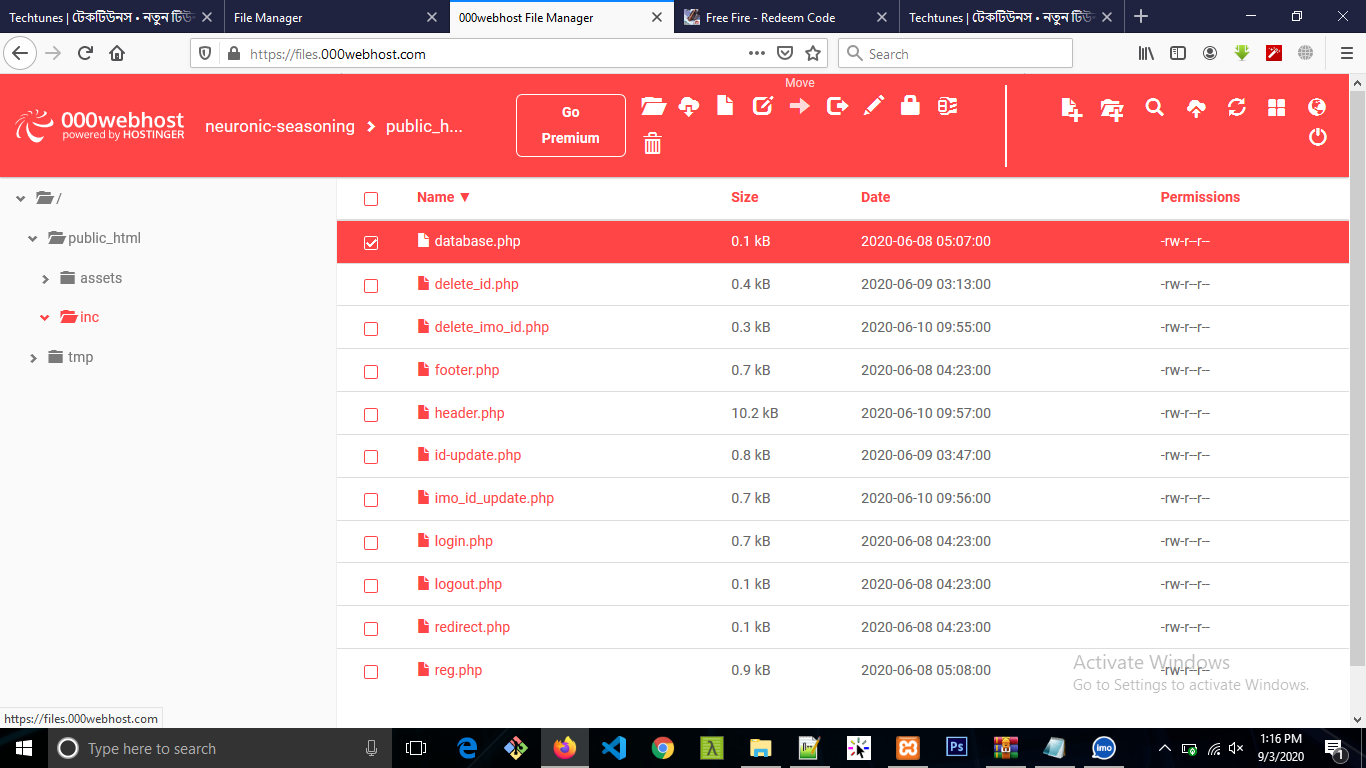Tick the header.php checkbox
This screenshot has height=768, width=1366.
[371, 415]
